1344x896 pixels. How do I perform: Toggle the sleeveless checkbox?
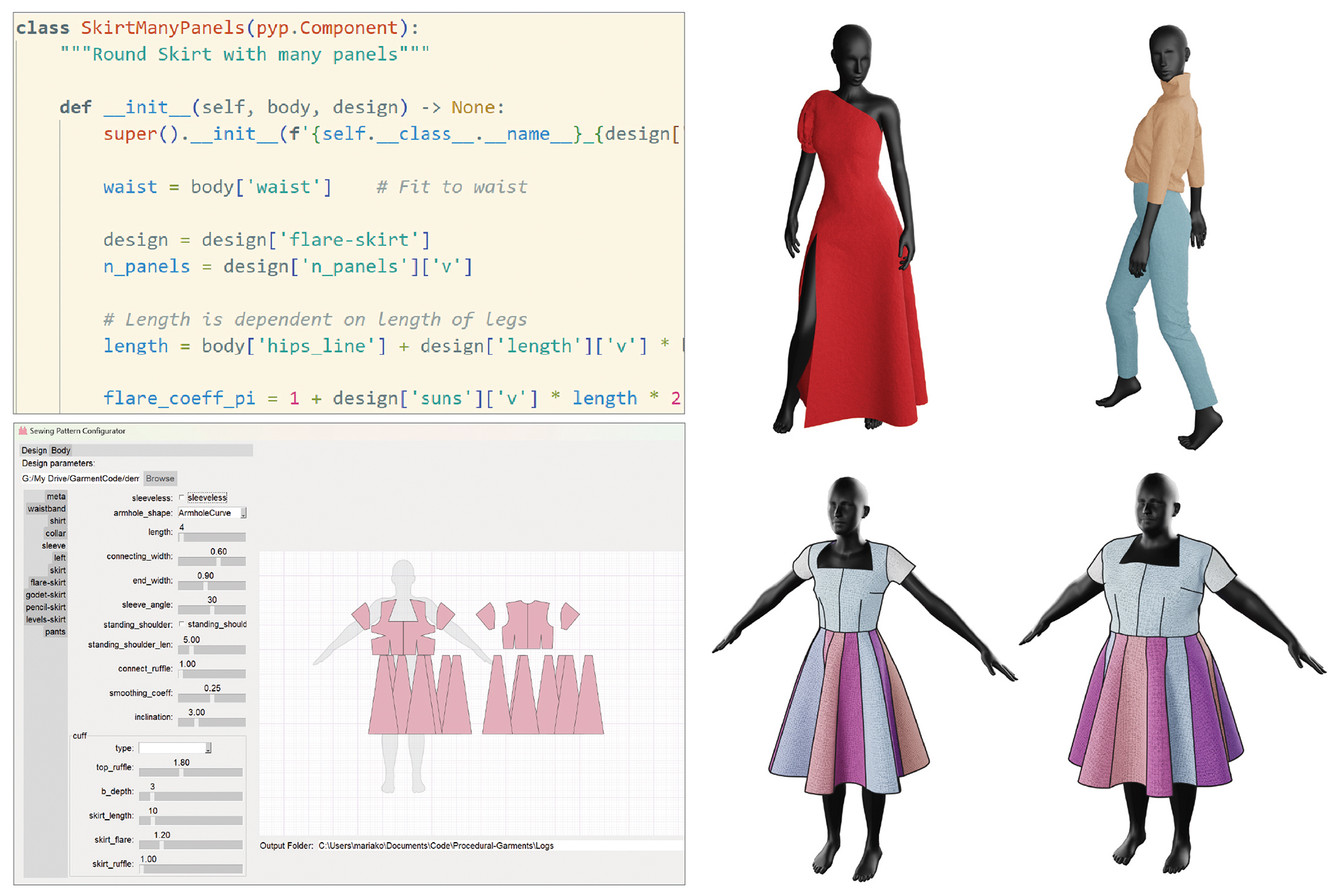tap(182, 498)
